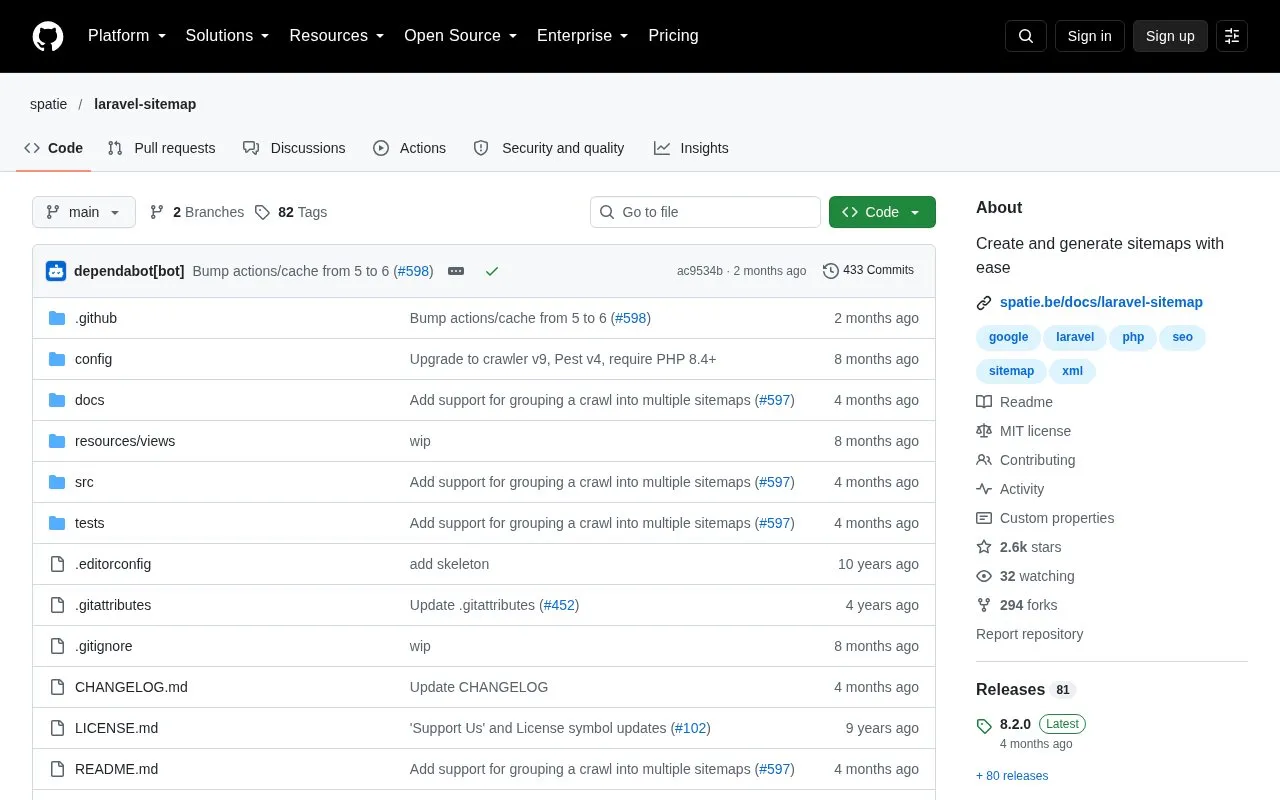Open 433 Commits history
Screen dimensions: 1280x800
[x=868, y=271]
